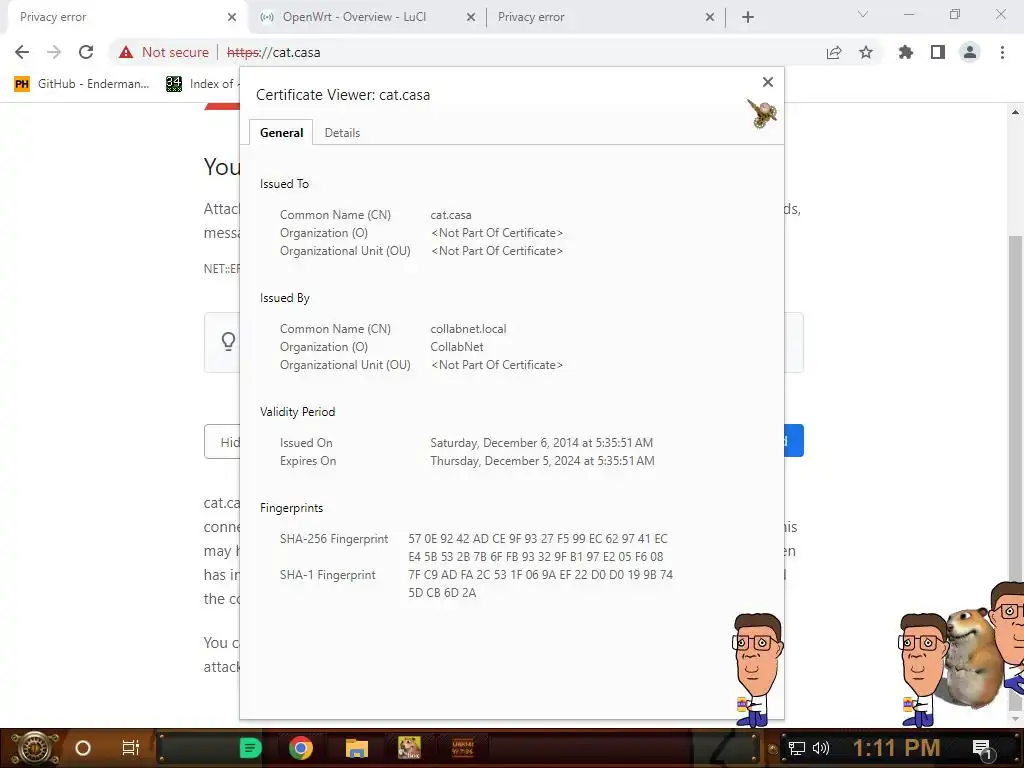Open the volume speaker tray icon
Screen dimensions: 1024x768
coord(821,748)
